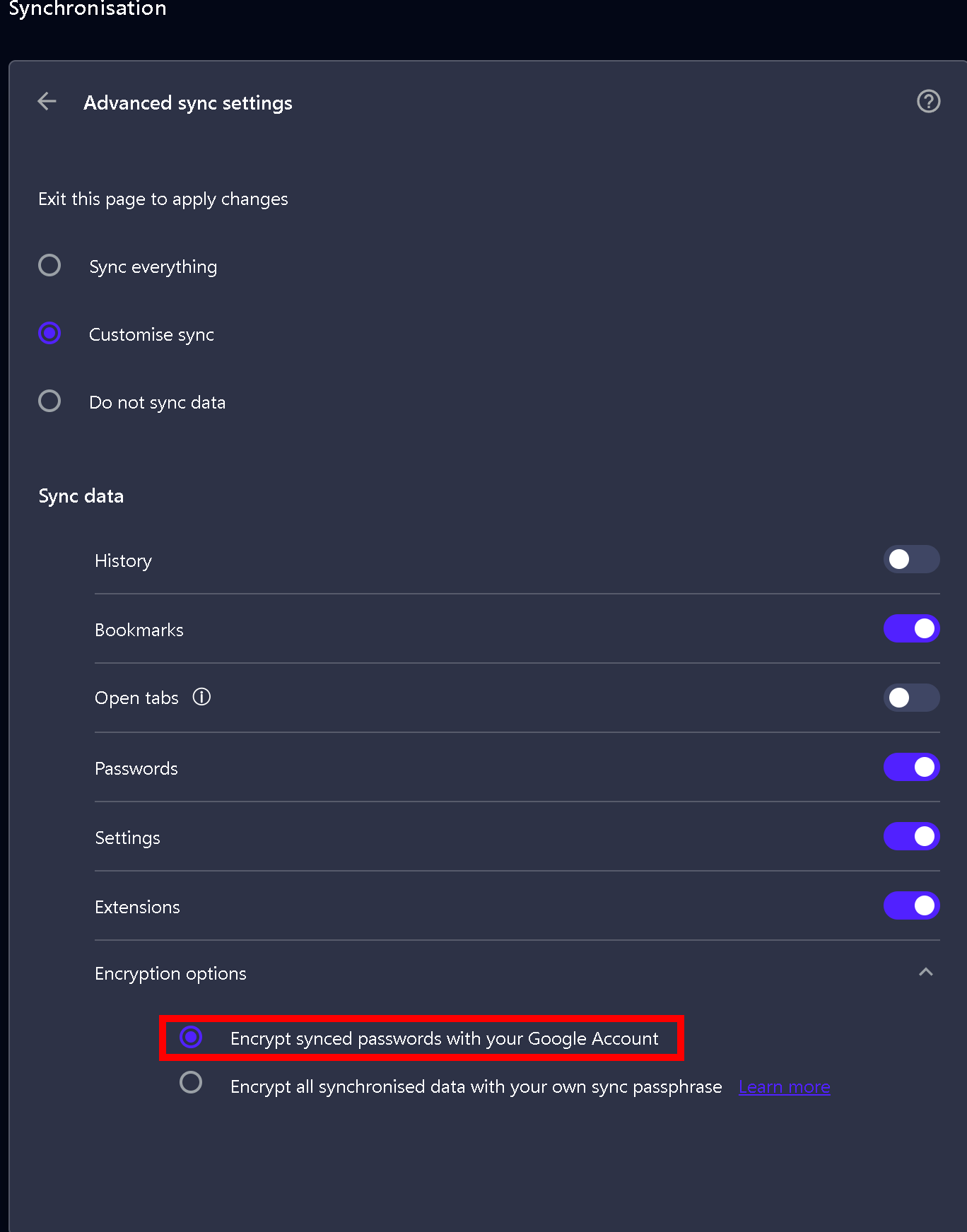The width and height of the screenshot is (967, 1232).
Task: Click the Passwords row label
Action: coord(136,768)
